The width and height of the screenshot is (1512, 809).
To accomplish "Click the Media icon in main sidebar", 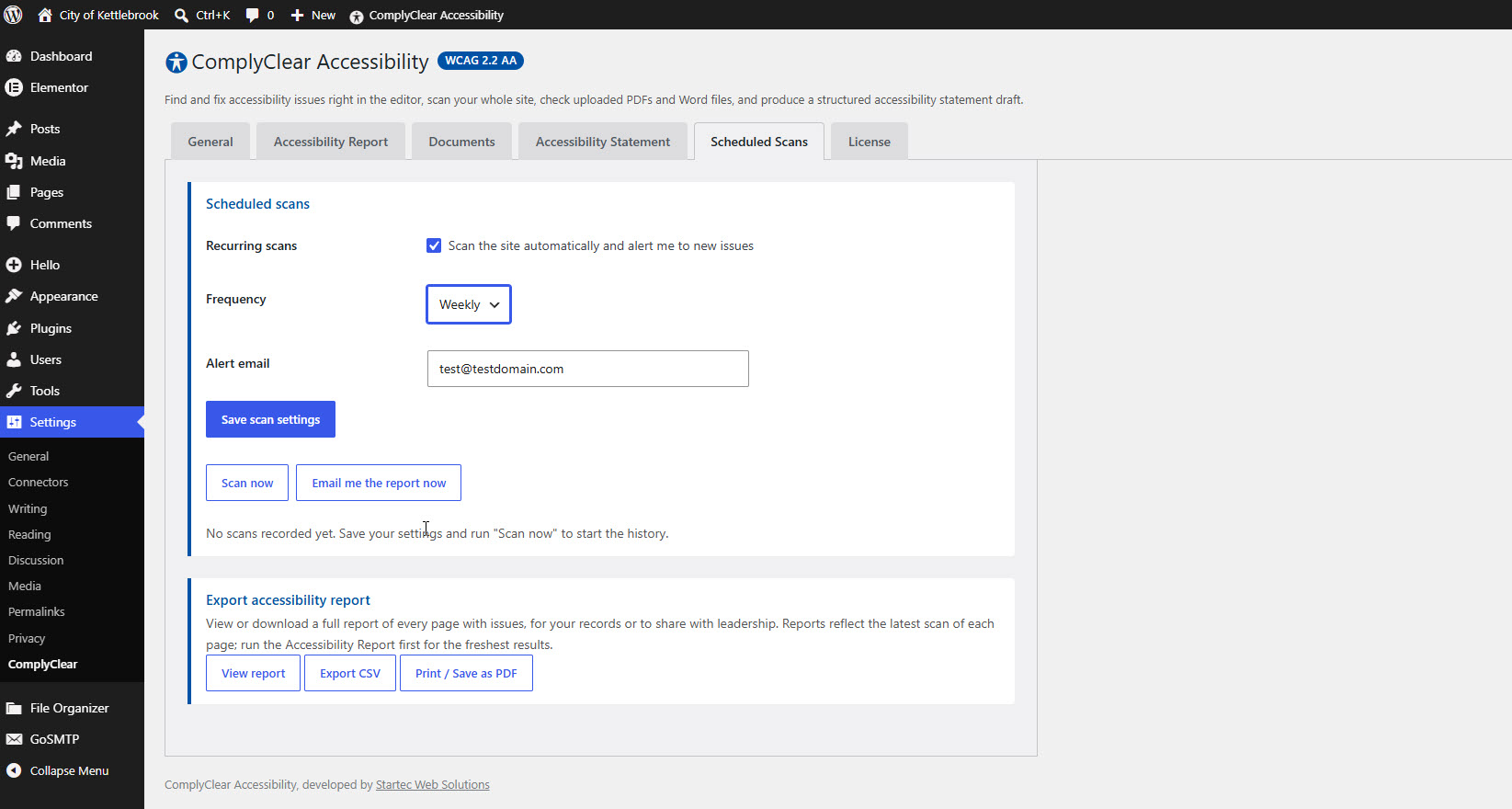I will coord(14,161).
